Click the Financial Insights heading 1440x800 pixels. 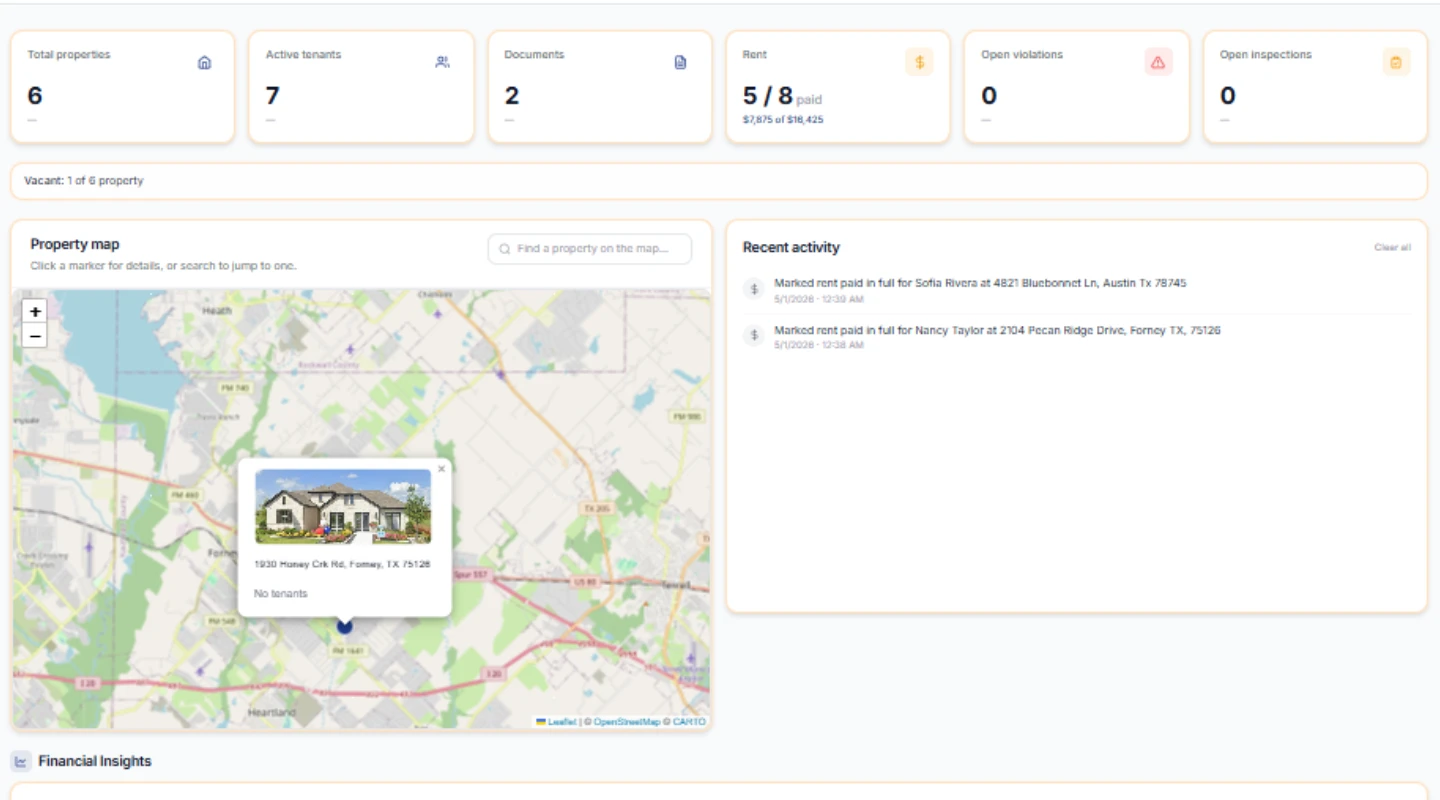tap(95, 761)
